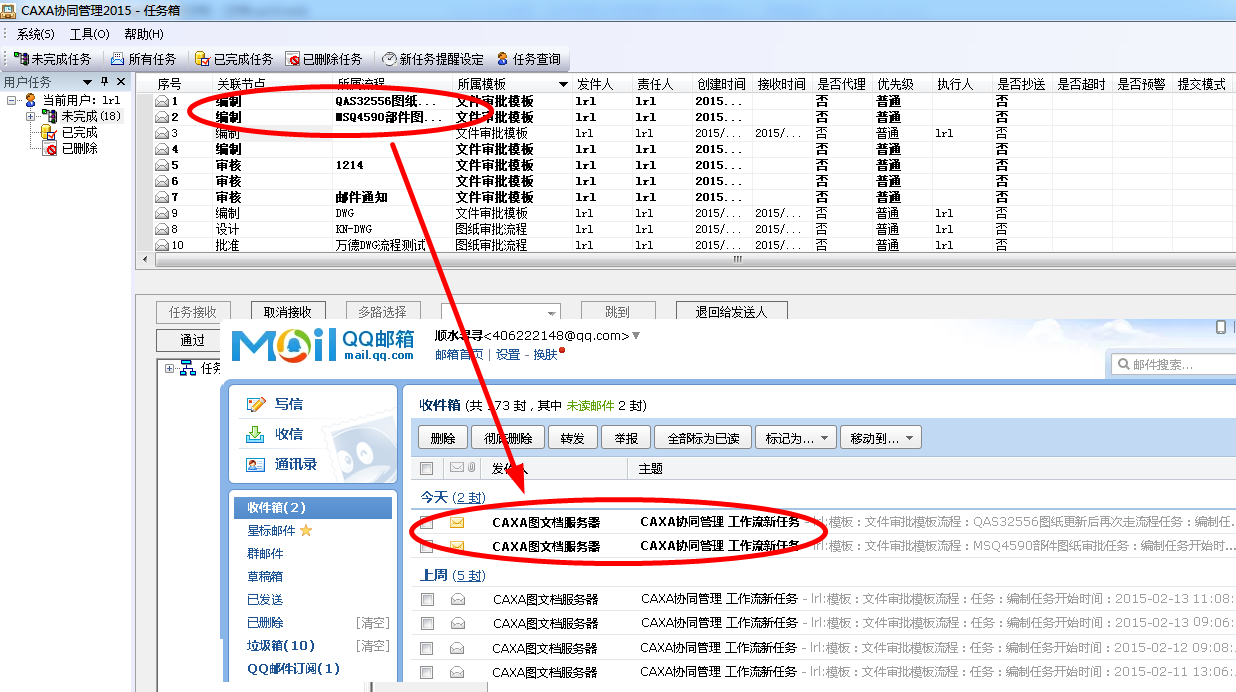
Task: Collapse the 当前用户 tree node
Action: click(x=12, y=100)
